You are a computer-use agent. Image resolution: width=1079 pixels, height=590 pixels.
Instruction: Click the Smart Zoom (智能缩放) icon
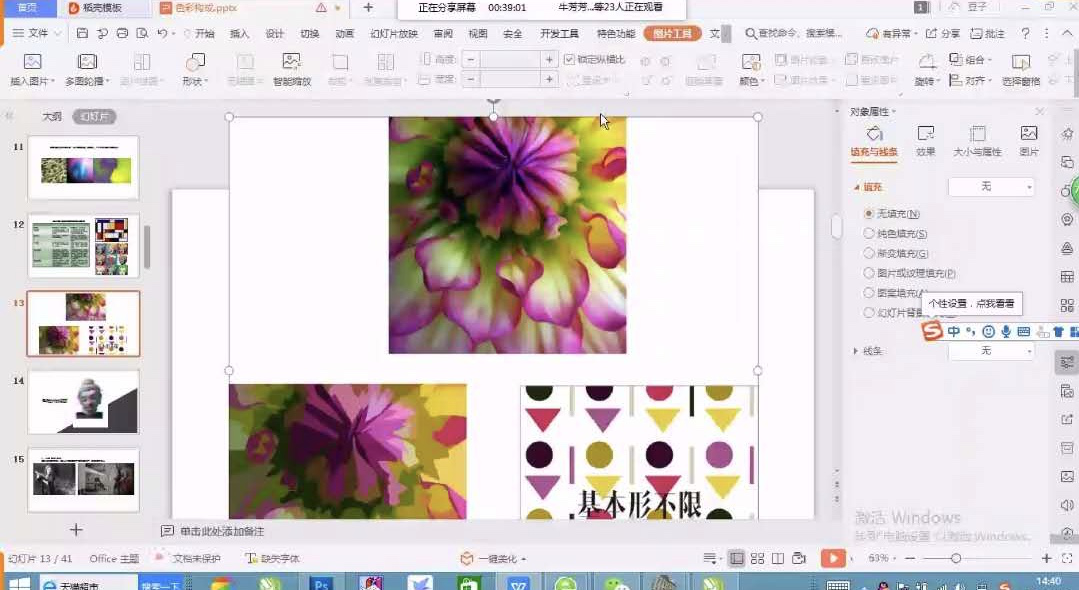point(292,62)
